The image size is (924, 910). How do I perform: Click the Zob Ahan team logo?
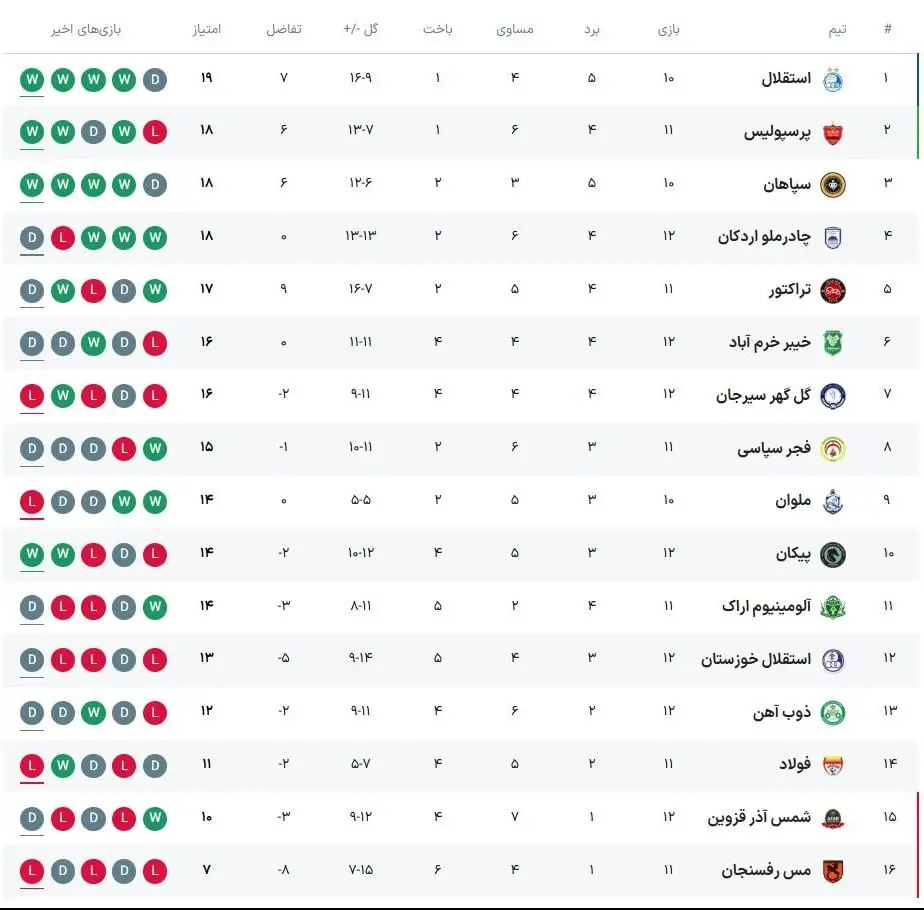[x=832, y=712]
